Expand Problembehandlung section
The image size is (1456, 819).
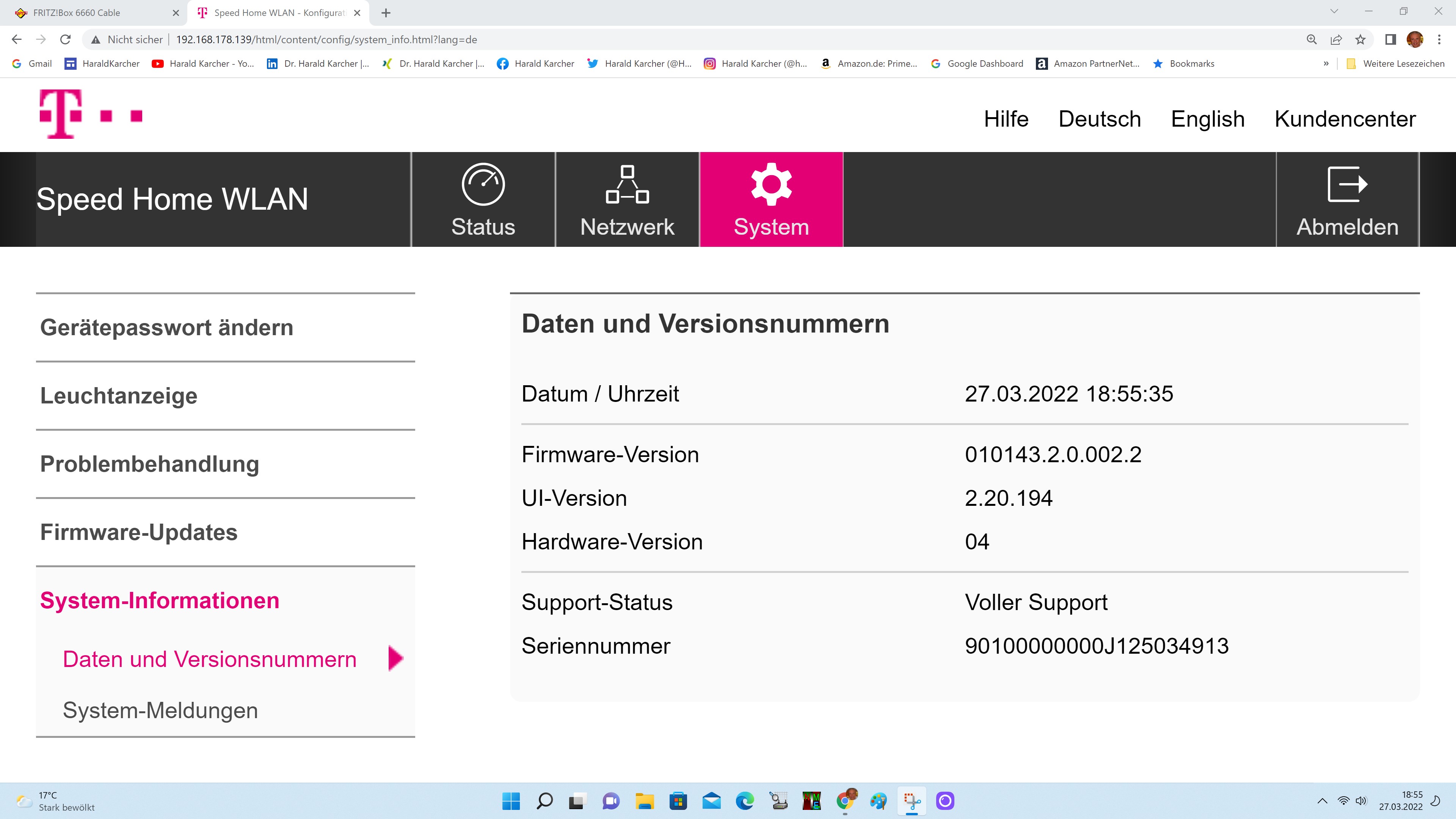pyautogui.click(x=149, y=464)
